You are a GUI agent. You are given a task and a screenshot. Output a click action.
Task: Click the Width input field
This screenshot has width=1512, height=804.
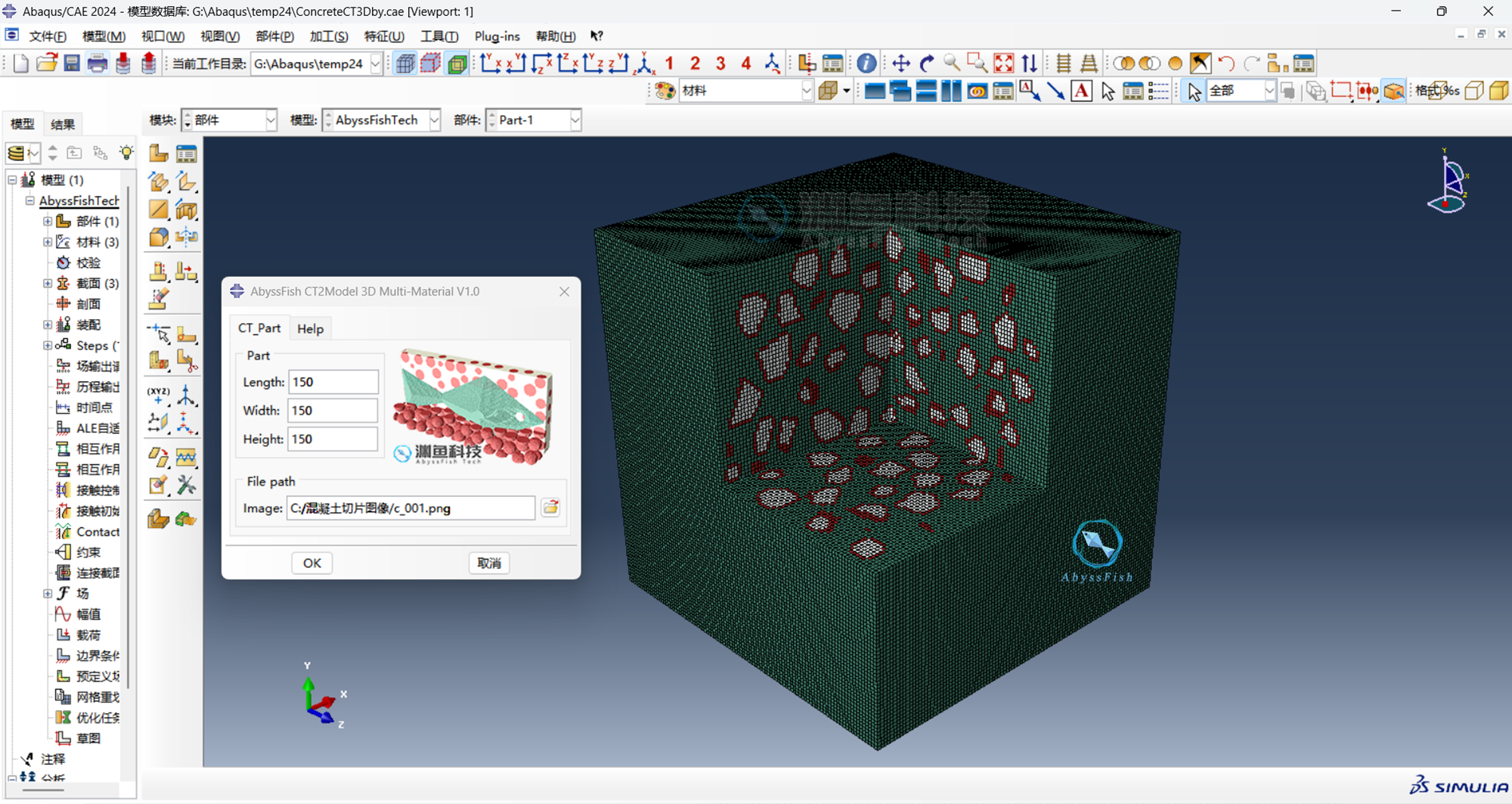pos(333,411)
